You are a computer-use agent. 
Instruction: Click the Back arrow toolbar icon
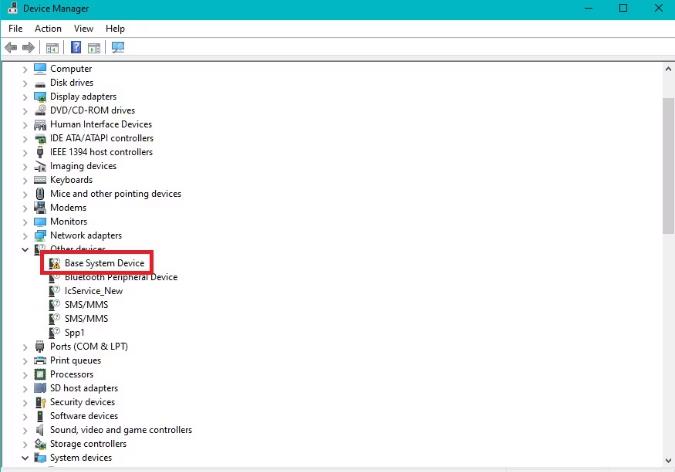11,47
